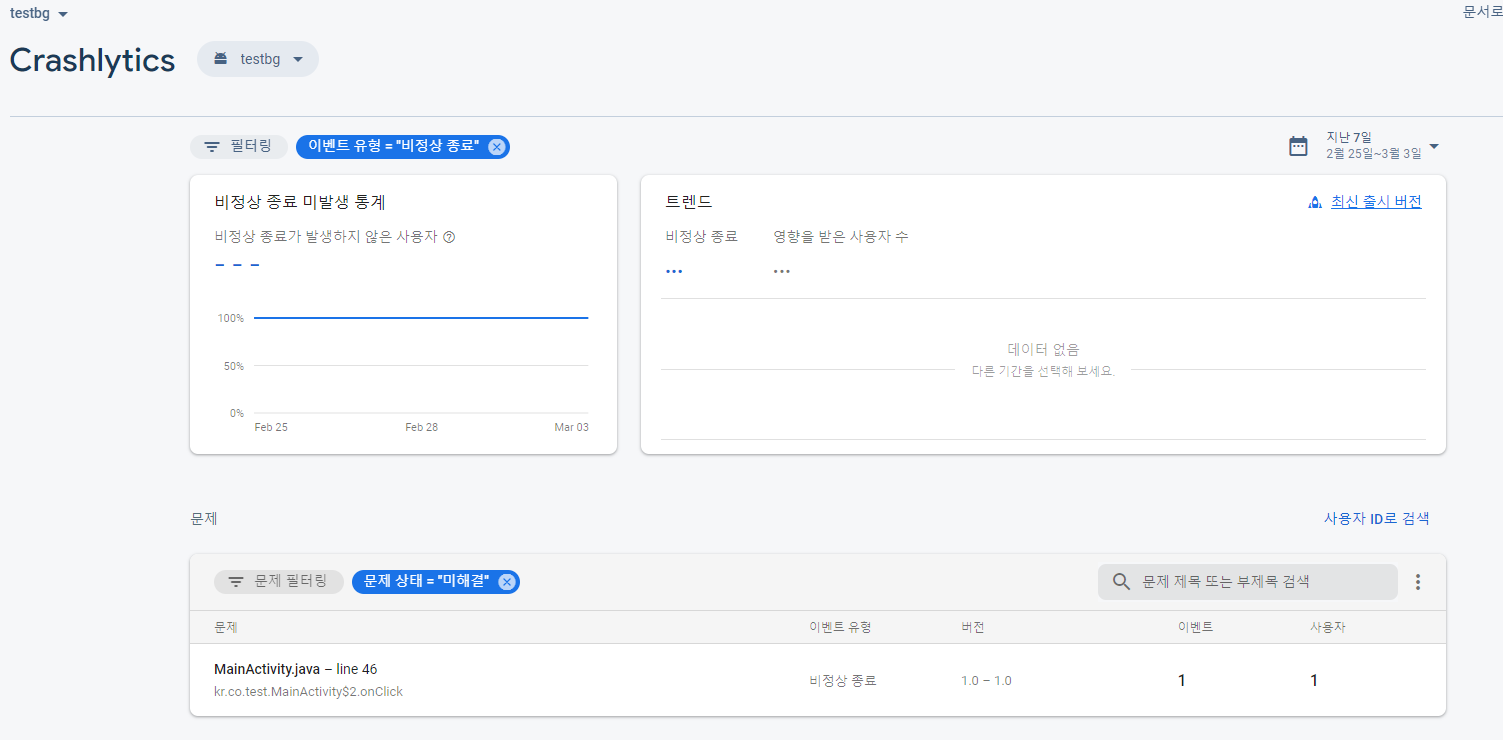
Task: Click the Feb 28 axis label
Action: pos(421,427)
